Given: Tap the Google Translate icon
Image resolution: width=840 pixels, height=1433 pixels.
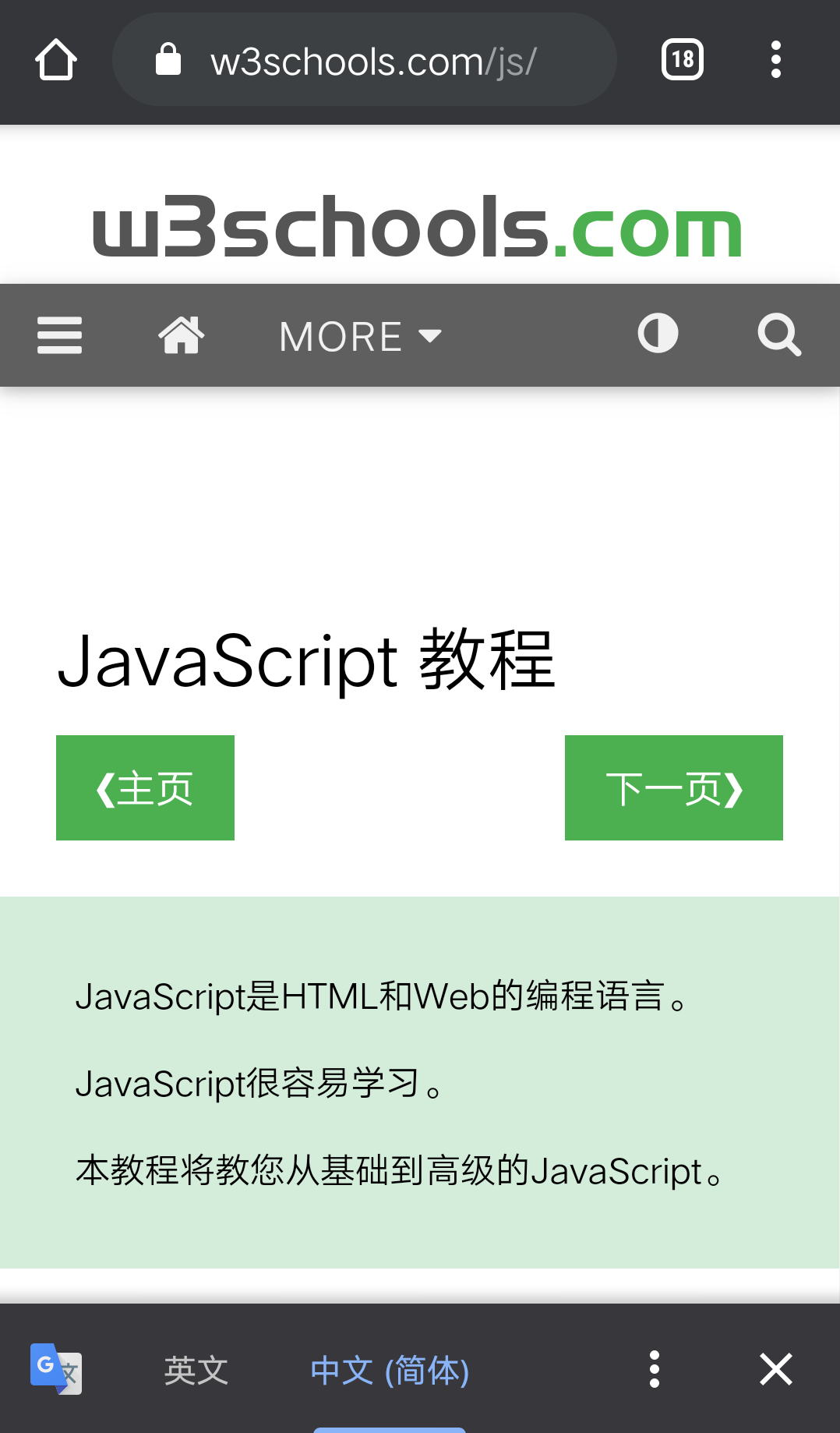Looking at the screenshot, I should point(55,1369).
